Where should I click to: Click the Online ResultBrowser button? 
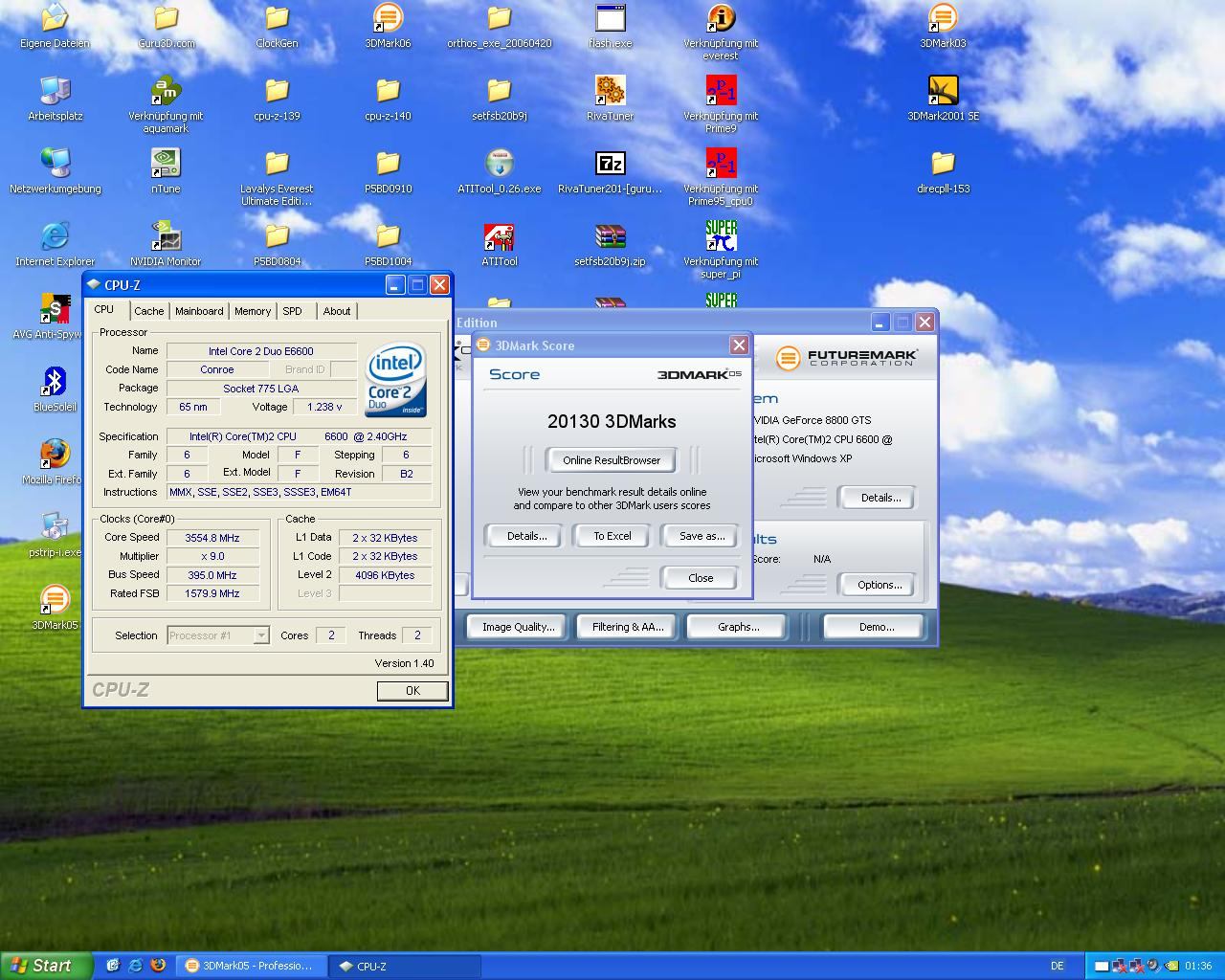[x=612, y=460]
